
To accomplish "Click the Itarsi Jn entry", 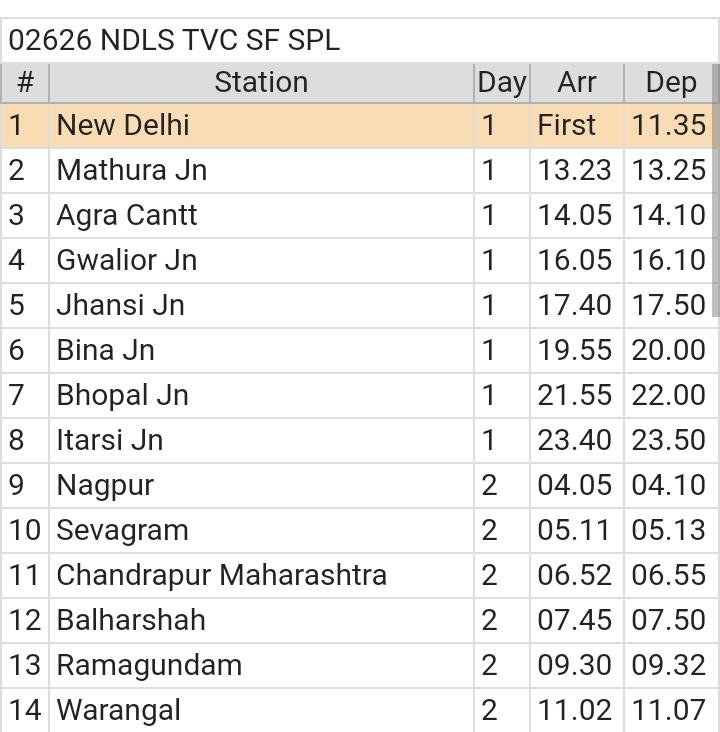I will point(109,440).
